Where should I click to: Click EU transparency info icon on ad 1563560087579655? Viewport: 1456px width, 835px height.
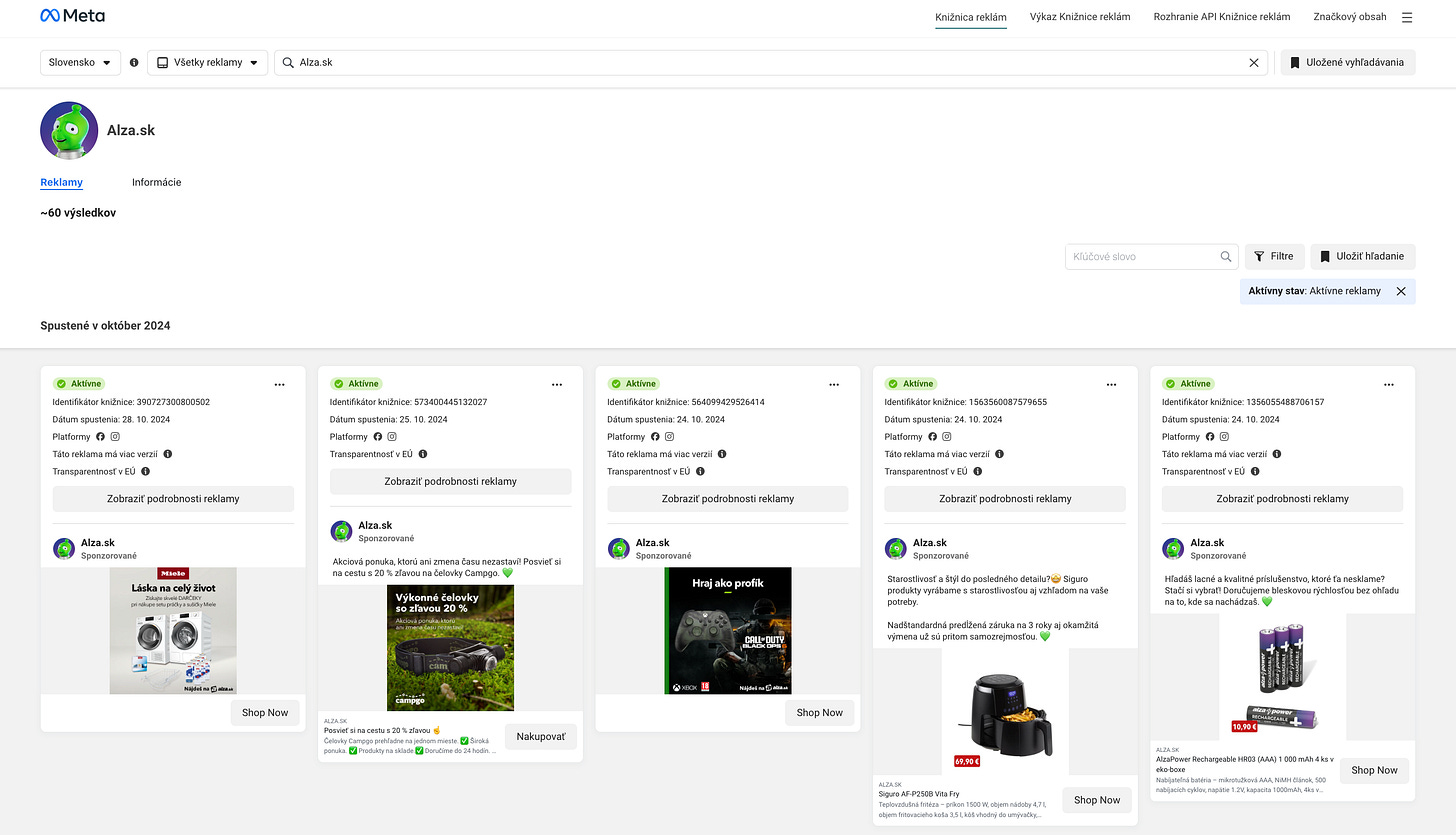coord(977,471)
